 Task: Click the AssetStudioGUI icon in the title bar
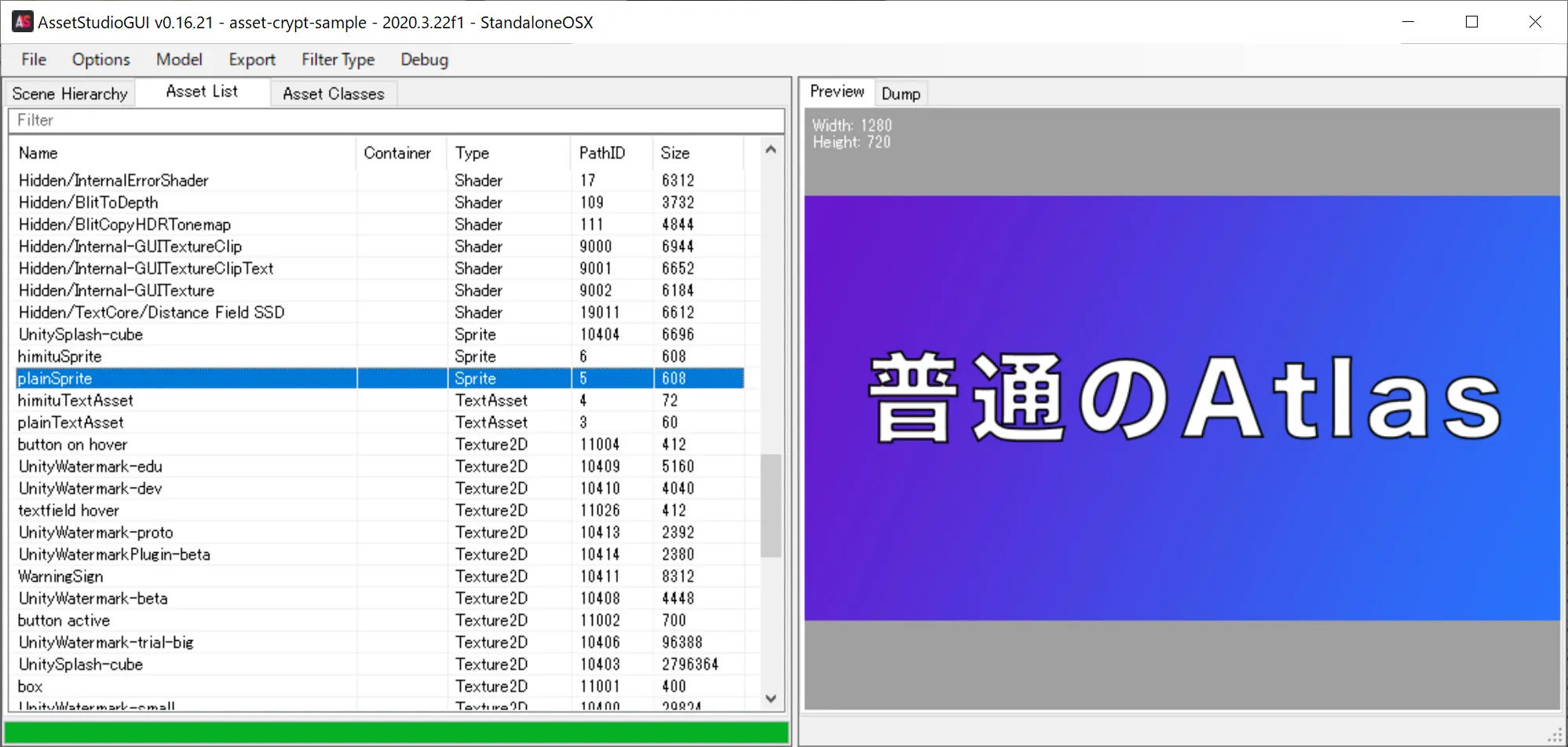pyautogui.click(x=22, y=21)
